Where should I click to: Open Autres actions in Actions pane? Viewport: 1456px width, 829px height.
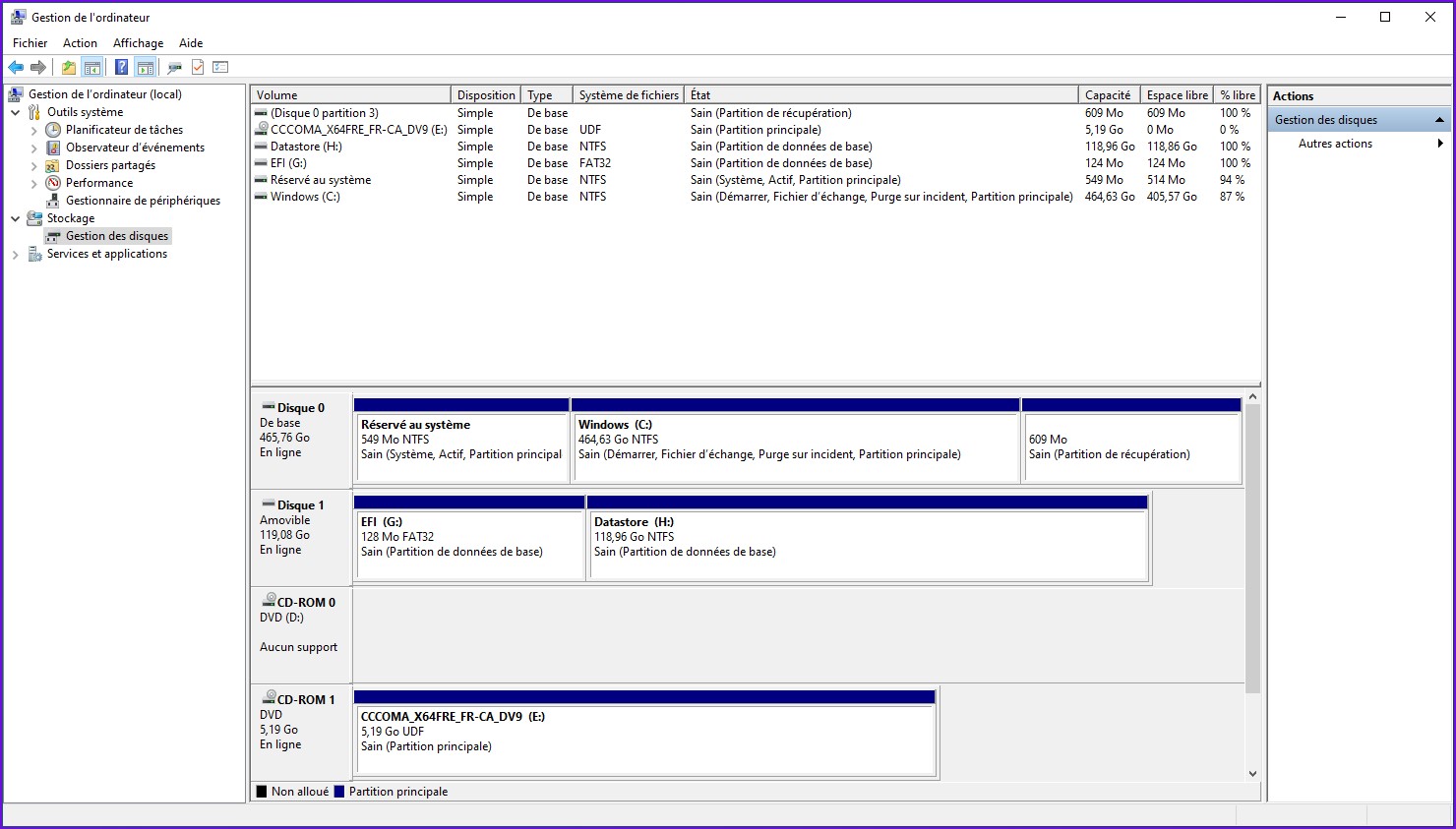[1335, 144]
